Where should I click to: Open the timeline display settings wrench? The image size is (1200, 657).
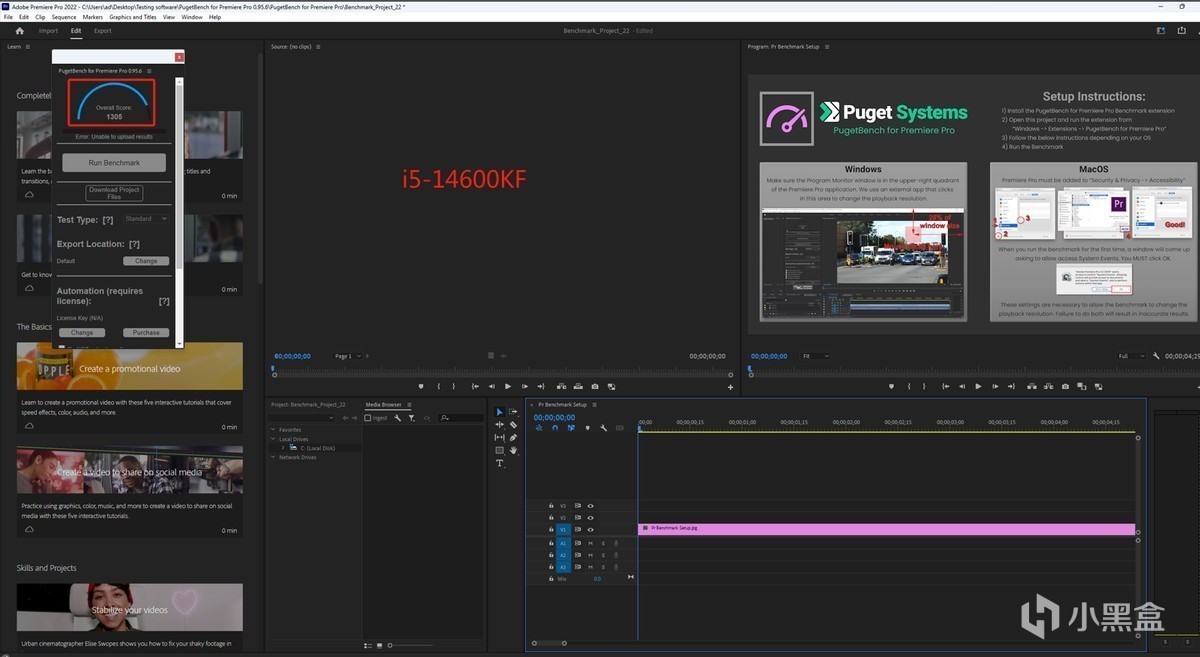pyautogui.click(x=603, y=428)
